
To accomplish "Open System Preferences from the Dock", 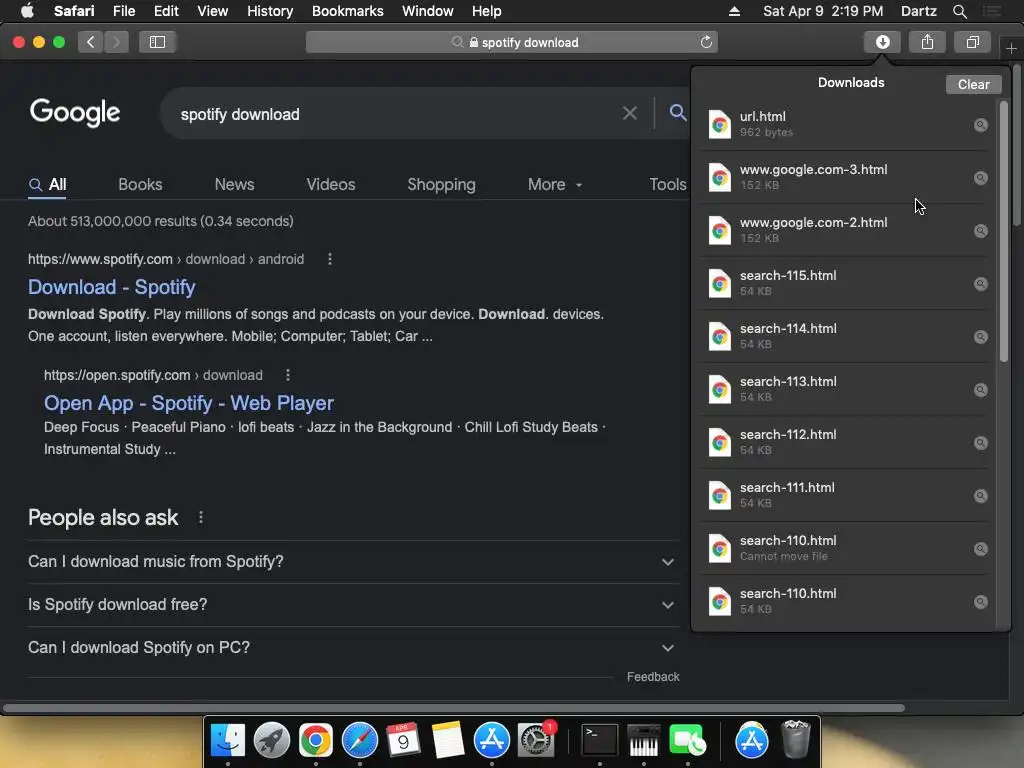I will 536,740.
